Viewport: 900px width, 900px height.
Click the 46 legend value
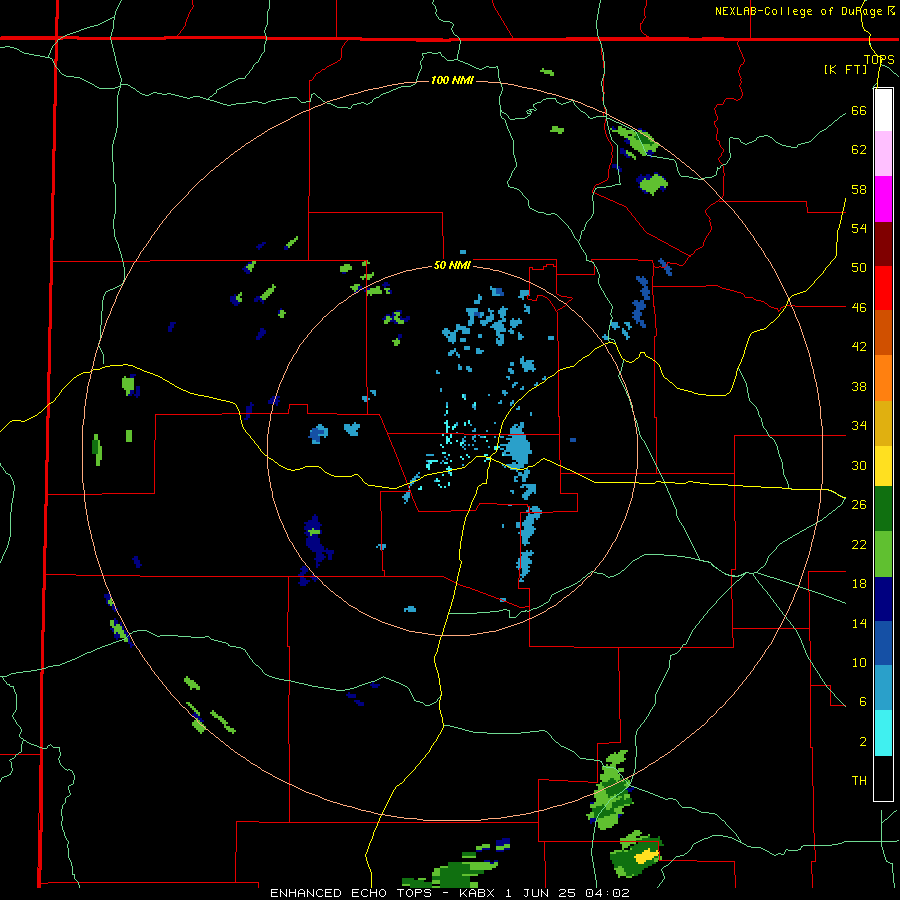tap(859, 308)
